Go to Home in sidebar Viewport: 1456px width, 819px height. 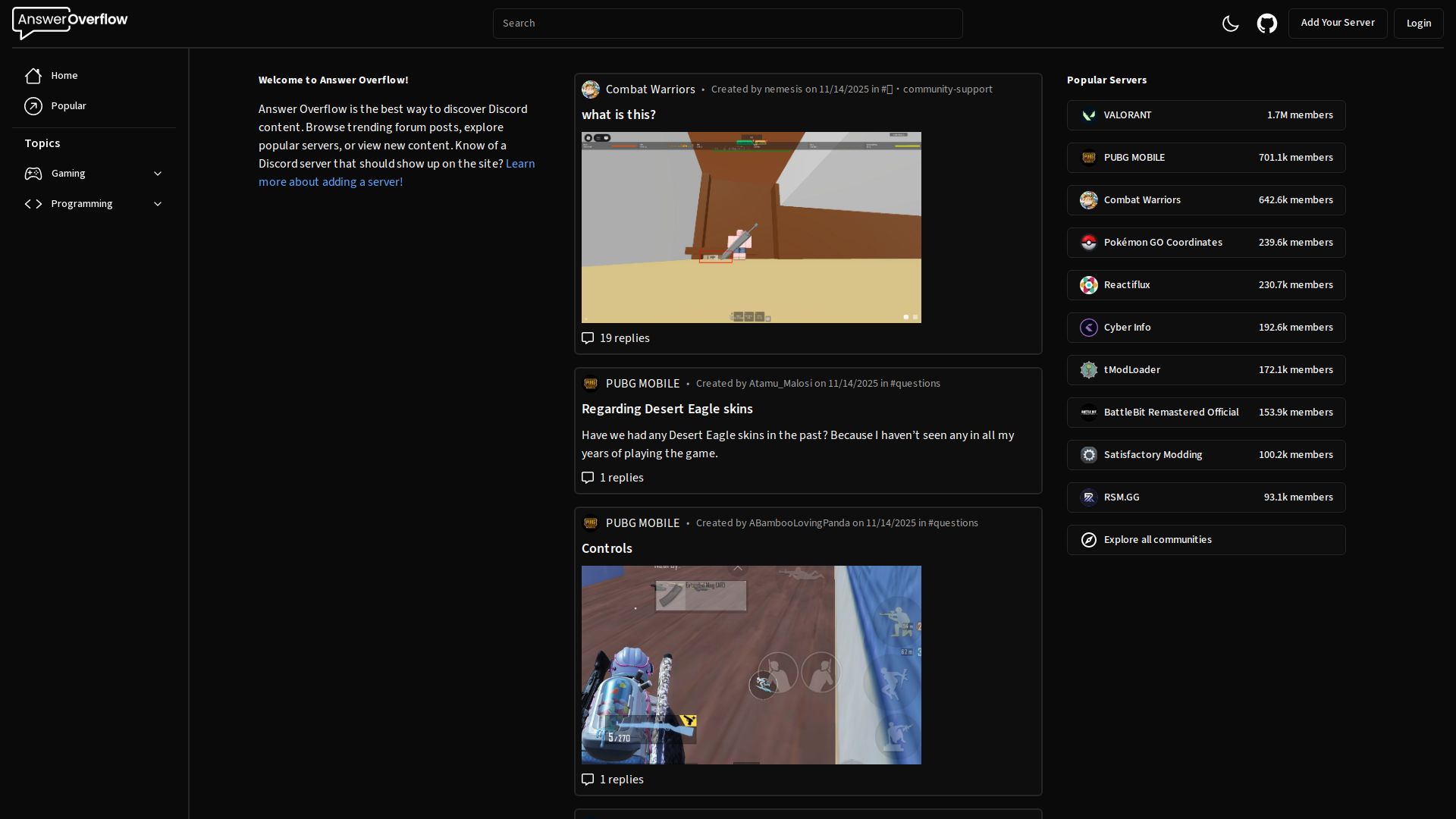pyautogui.click(x=64, y=76)
